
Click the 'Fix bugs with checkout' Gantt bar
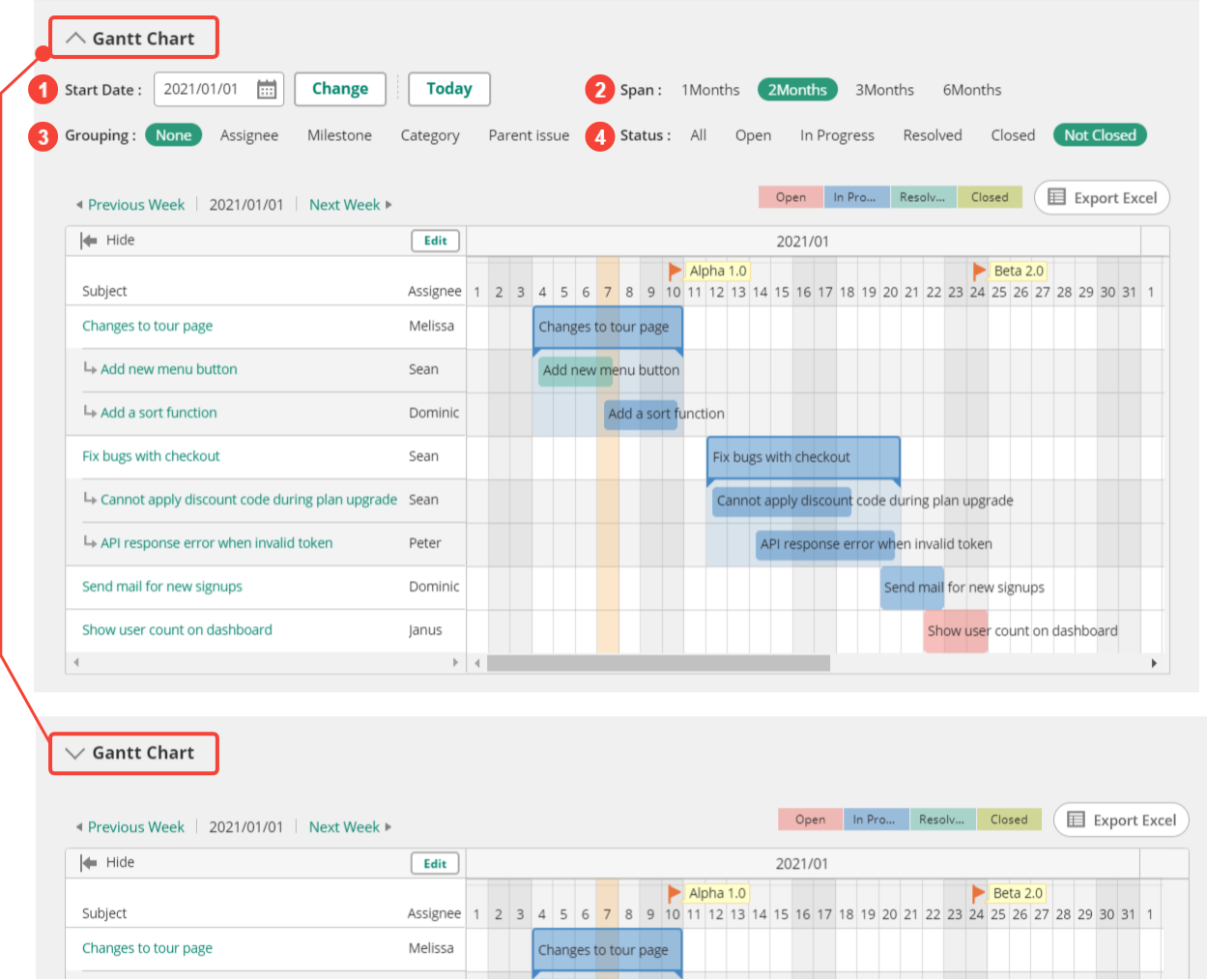tap(803, 458)
